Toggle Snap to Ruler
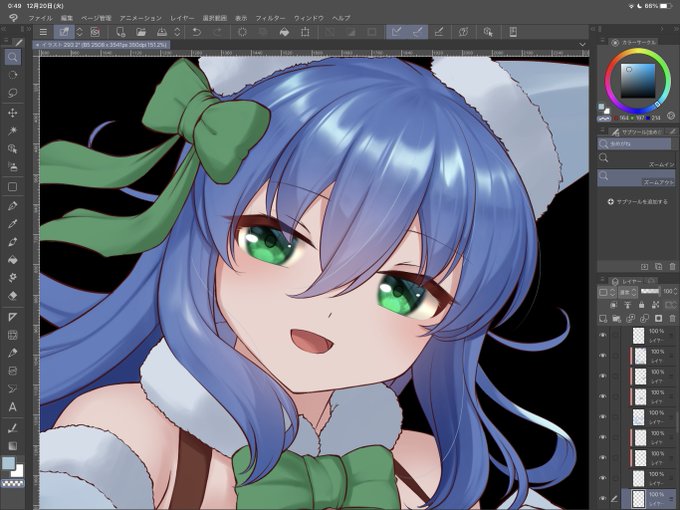Viewport: 680px width, 510px height. [396, 32]
